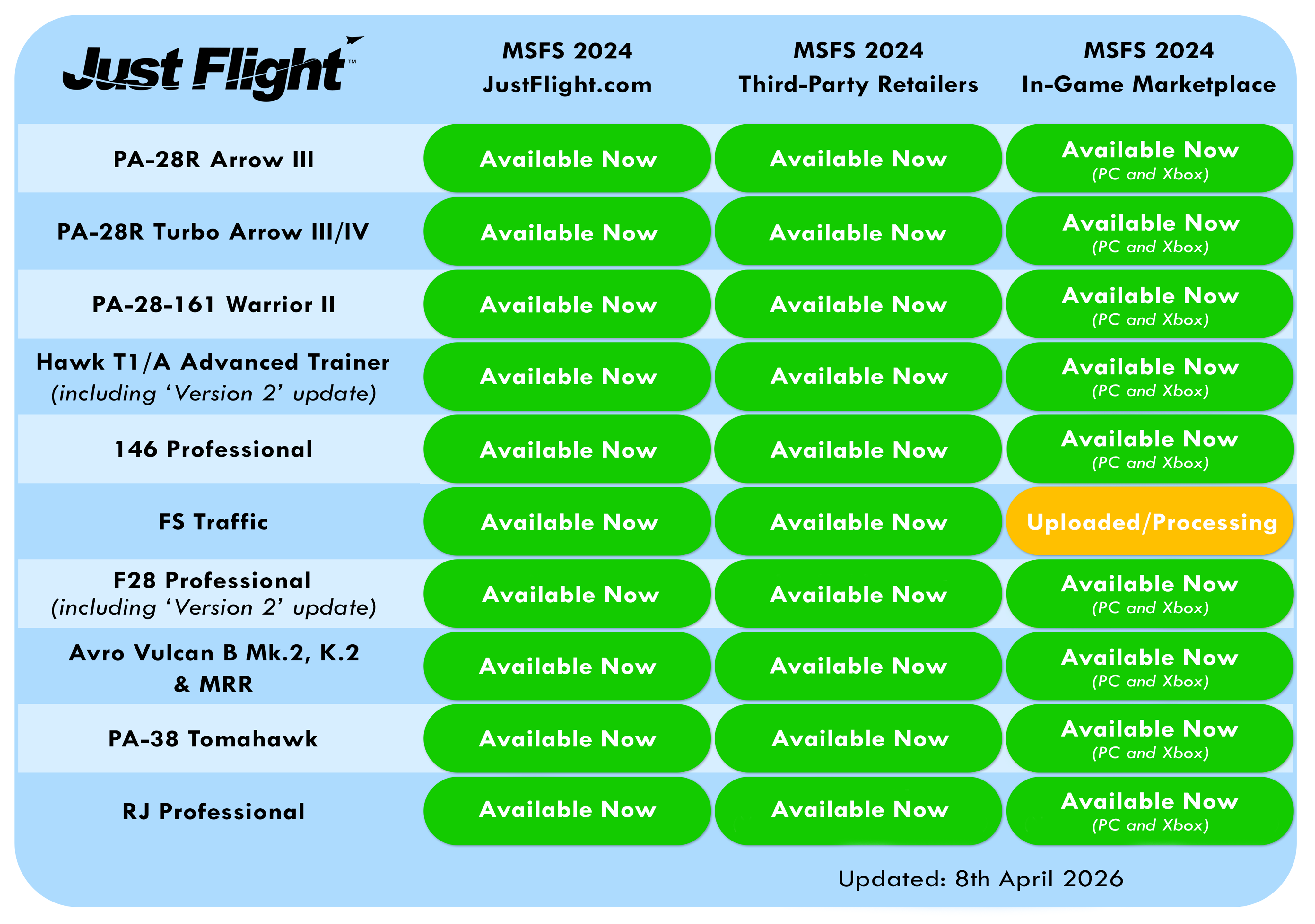Click the PA-38 Tomahawk row label

pos(213,739)
